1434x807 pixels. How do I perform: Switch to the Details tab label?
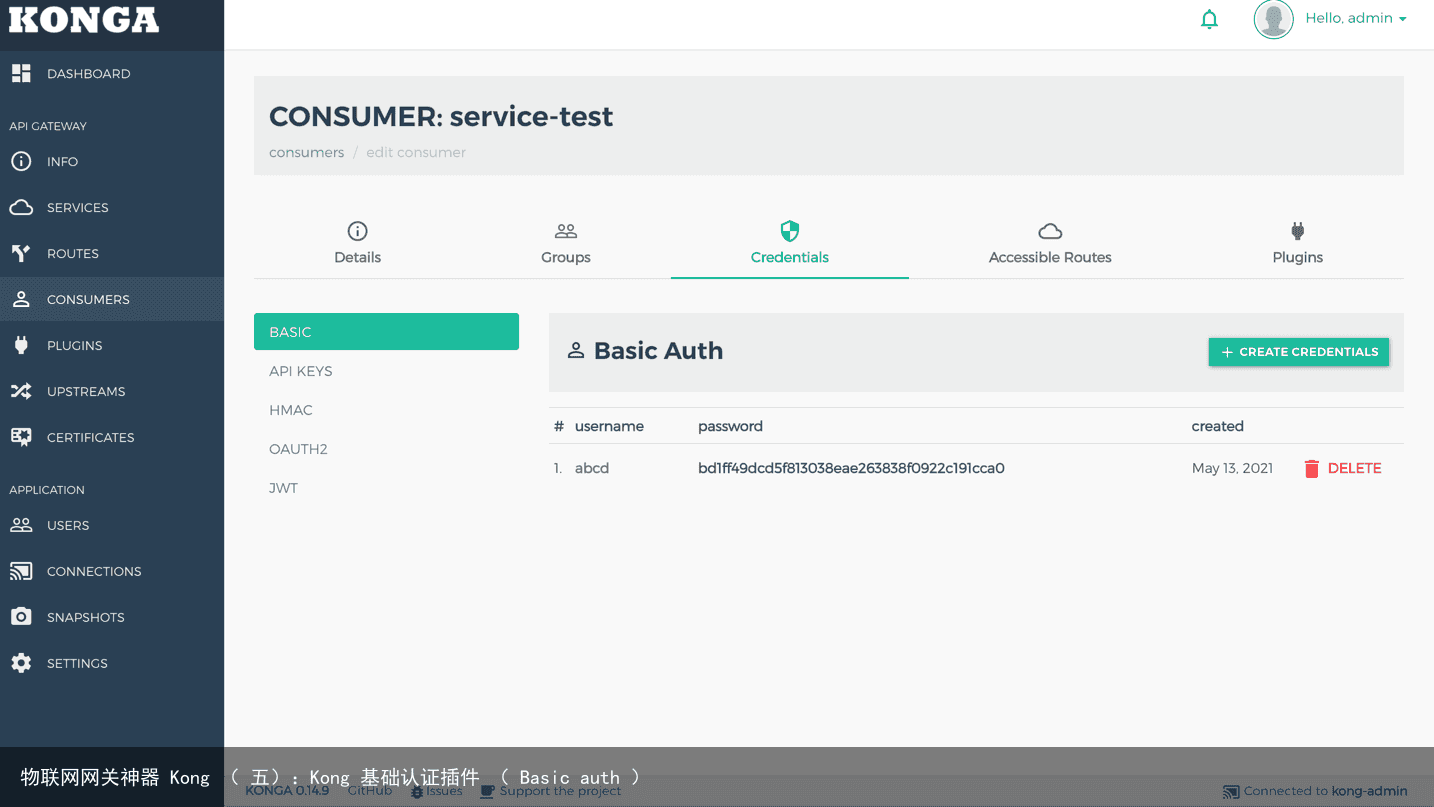click(x=357, y=257)
